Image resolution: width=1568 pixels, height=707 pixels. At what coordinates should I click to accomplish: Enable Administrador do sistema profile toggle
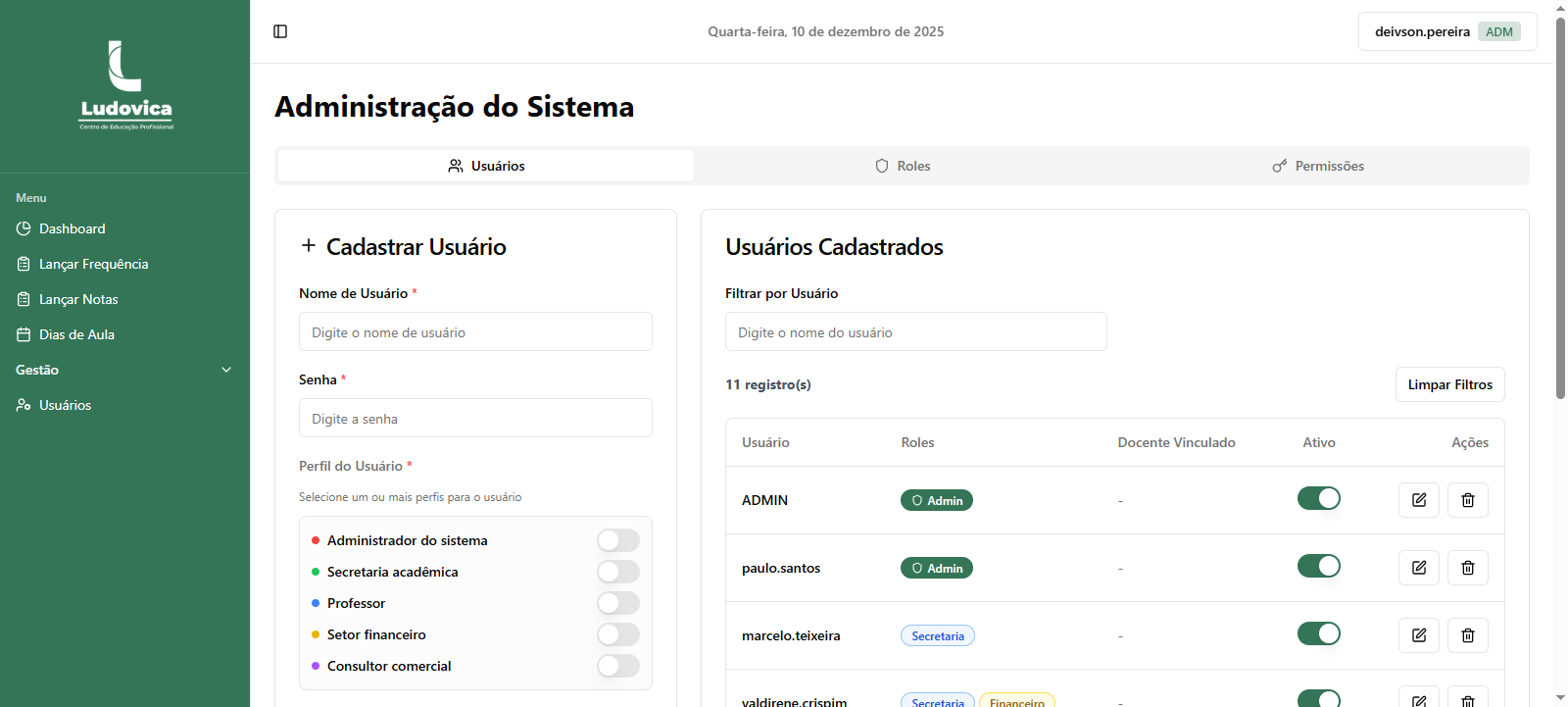[x=617, y=540]
